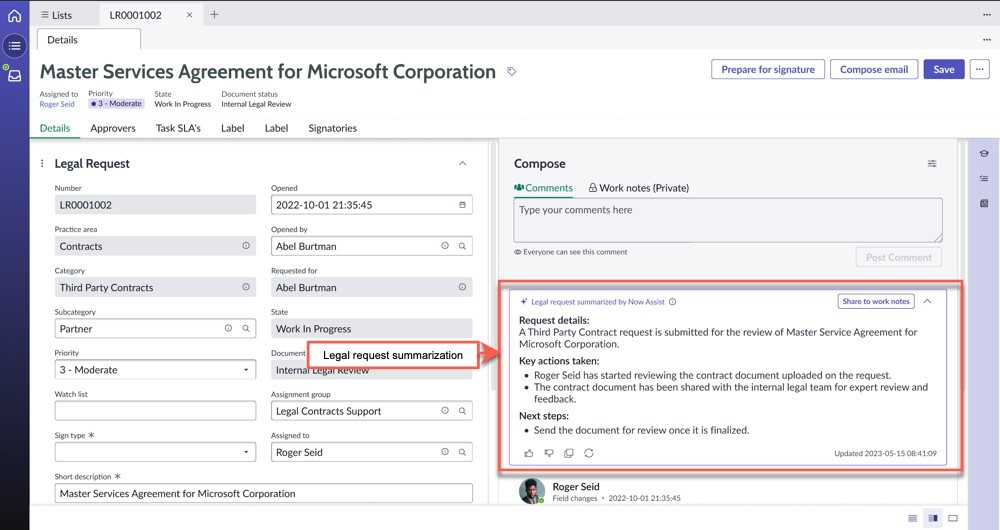Screen dimensions: 1000x530
Task: Open the inbox icon in the sidebar
Action: pos(14,75)
